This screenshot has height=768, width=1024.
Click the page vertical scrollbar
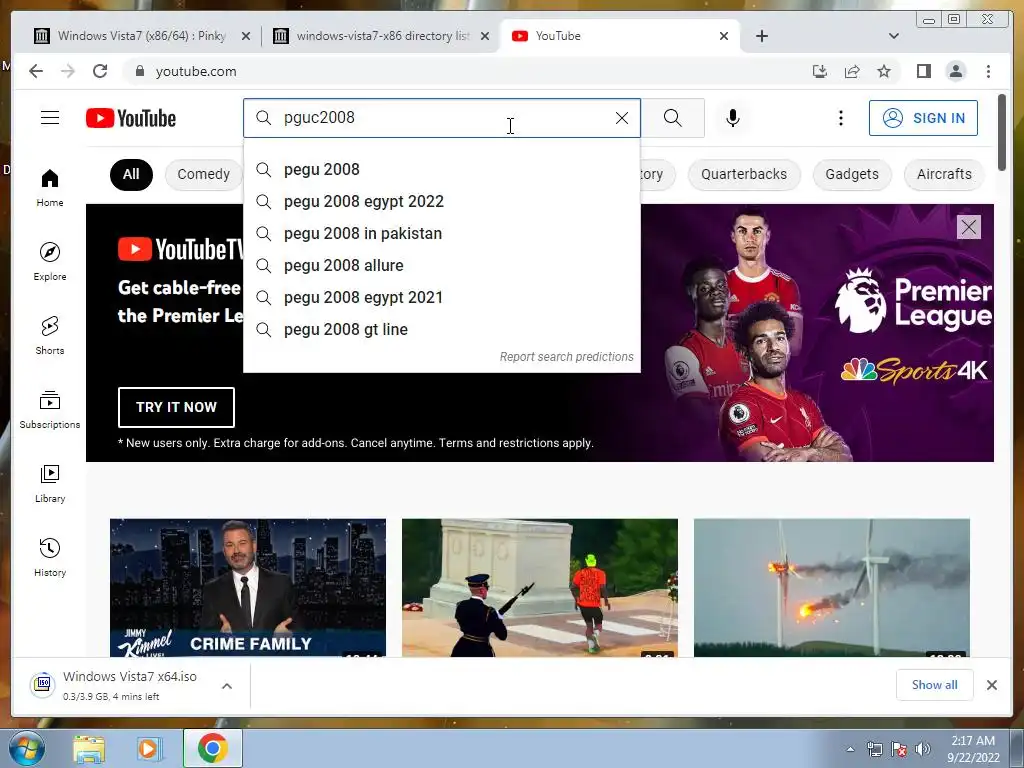[1002, 133]
